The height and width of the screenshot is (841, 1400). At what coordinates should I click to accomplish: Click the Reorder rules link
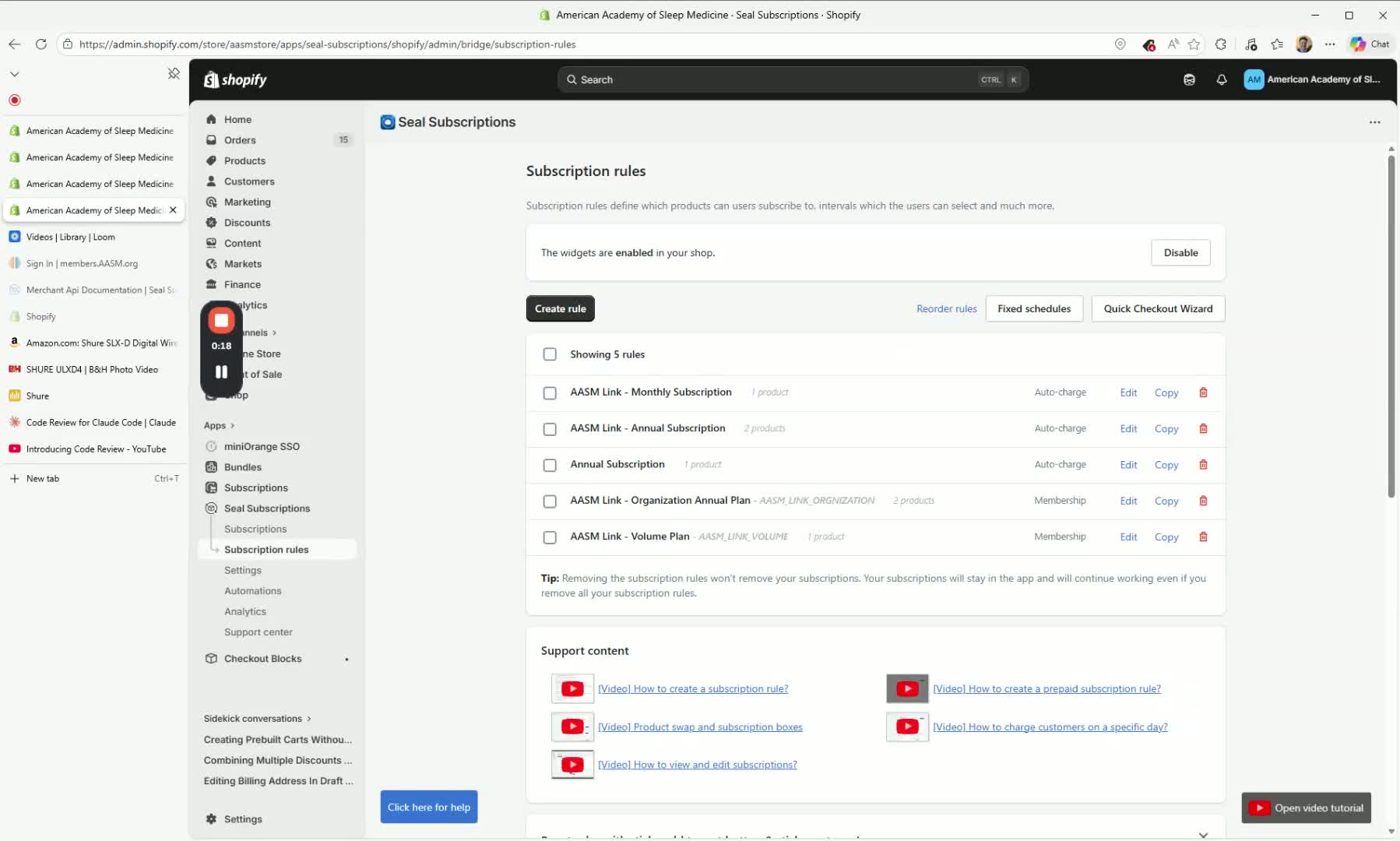point(946,308)
